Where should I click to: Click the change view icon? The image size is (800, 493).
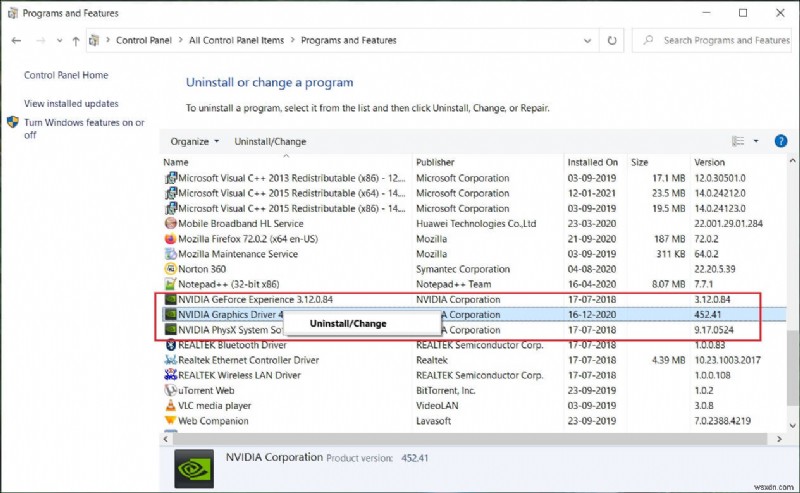coord(738,141)
